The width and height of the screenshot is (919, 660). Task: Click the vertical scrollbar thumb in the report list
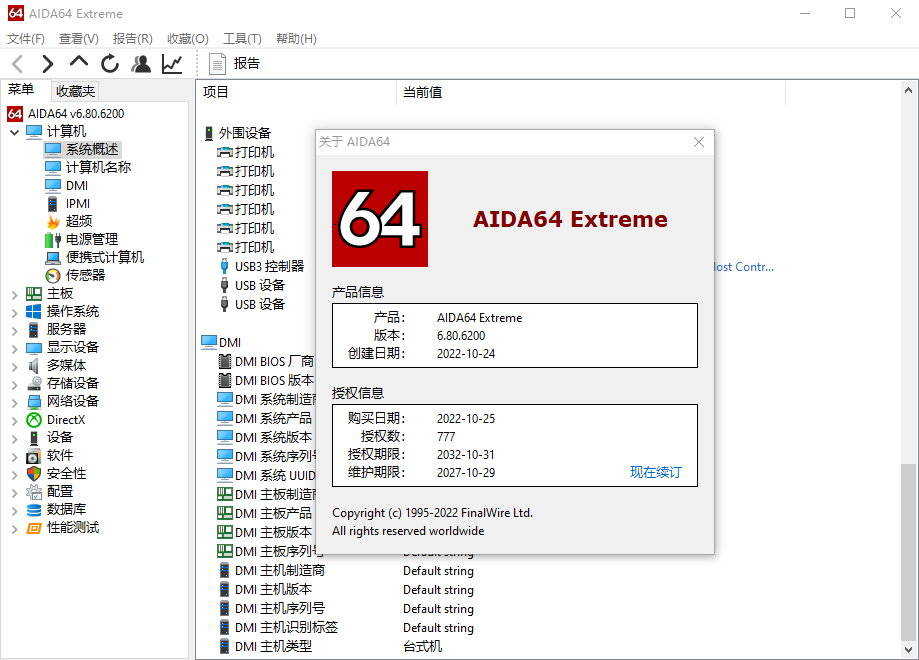click(x=908, y=552)
